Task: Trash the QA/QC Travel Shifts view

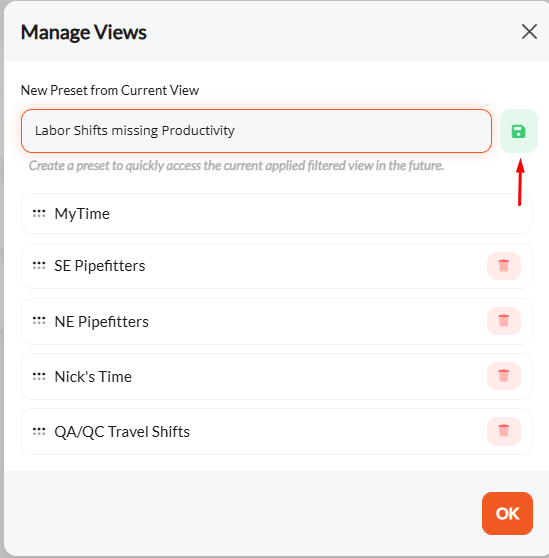Action: point(504,431)
